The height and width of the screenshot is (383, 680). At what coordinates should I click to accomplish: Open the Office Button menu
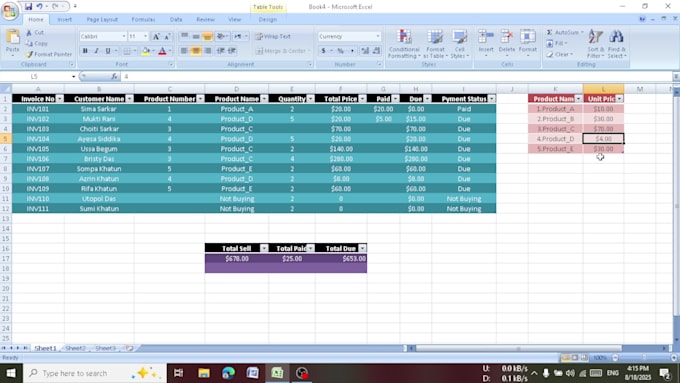pos(10,10)
